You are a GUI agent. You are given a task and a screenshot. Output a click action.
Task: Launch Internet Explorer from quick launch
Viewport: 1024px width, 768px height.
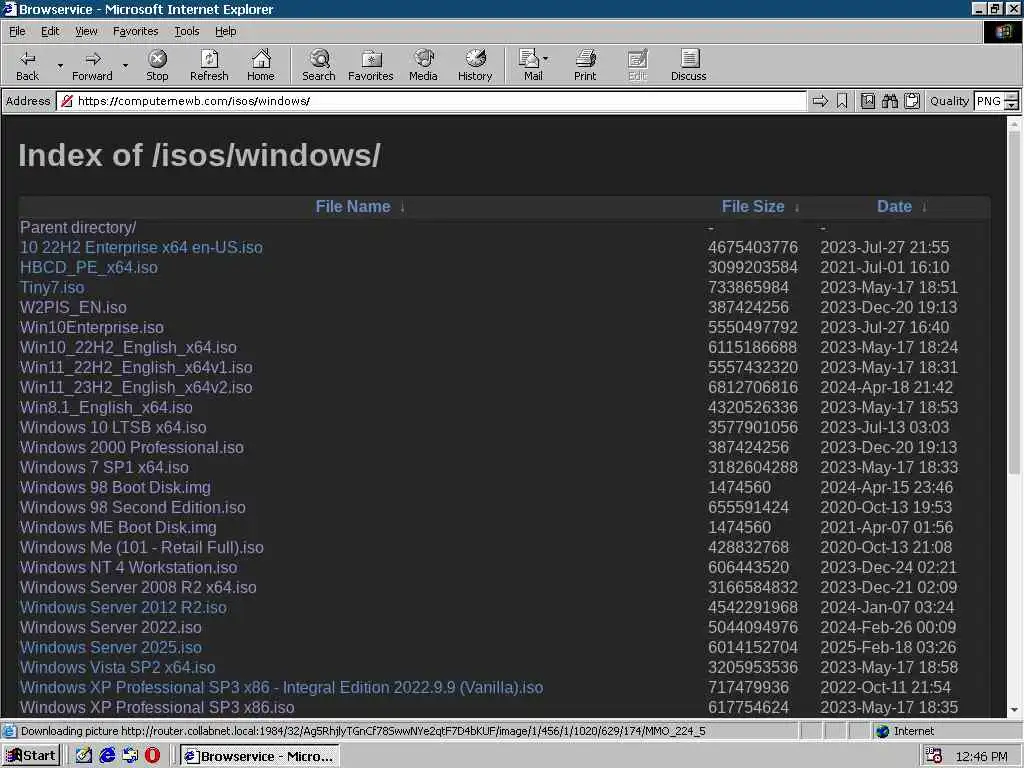pyautogui.click(x=106, y=756)
